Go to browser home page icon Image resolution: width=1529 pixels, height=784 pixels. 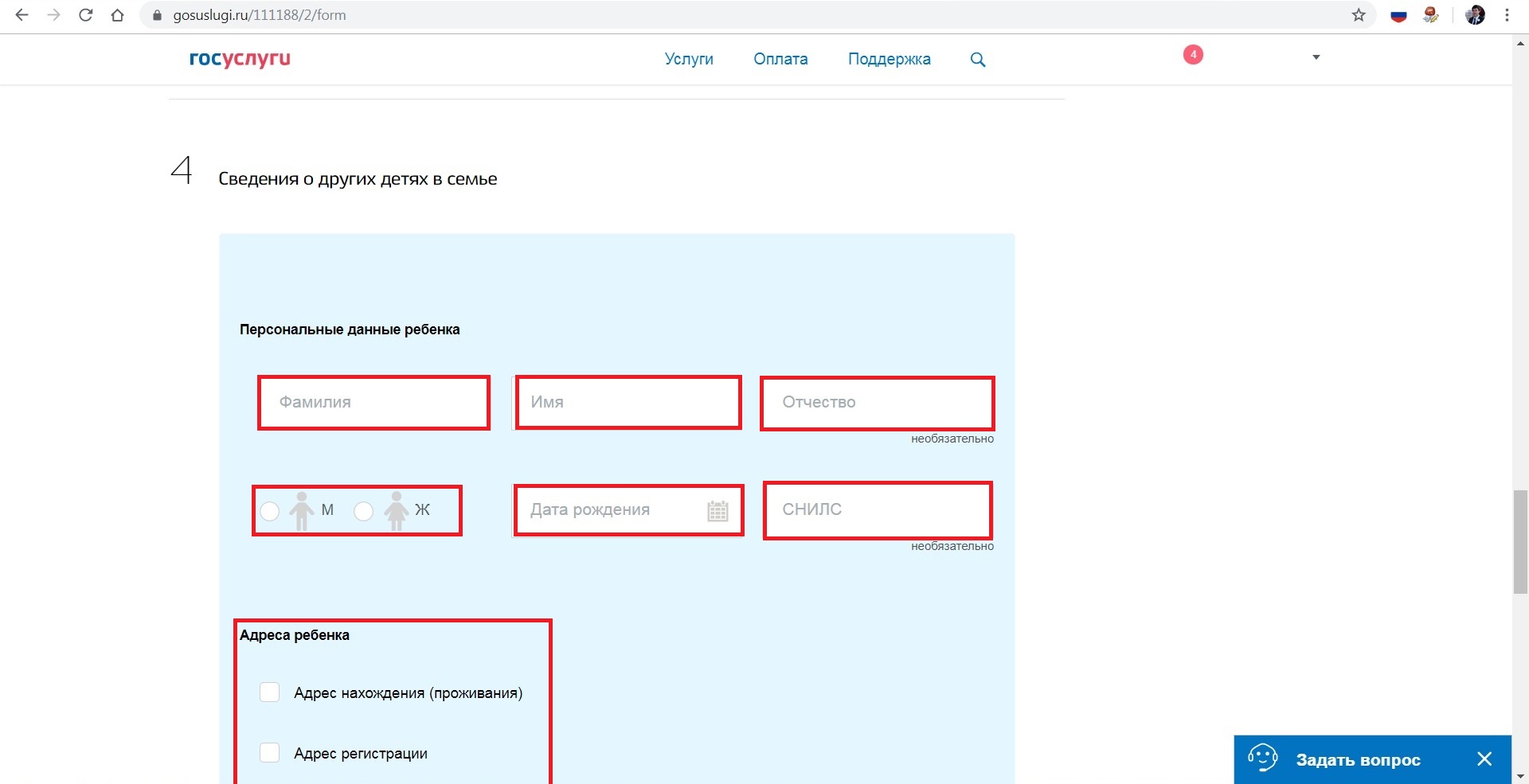[118, 15]
